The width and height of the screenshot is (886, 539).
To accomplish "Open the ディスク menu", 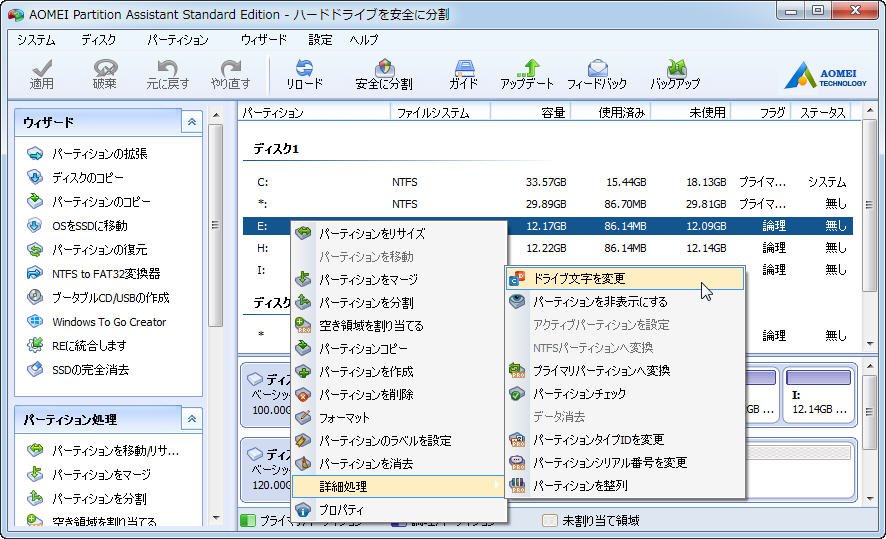I will click(x=98, y=40).
